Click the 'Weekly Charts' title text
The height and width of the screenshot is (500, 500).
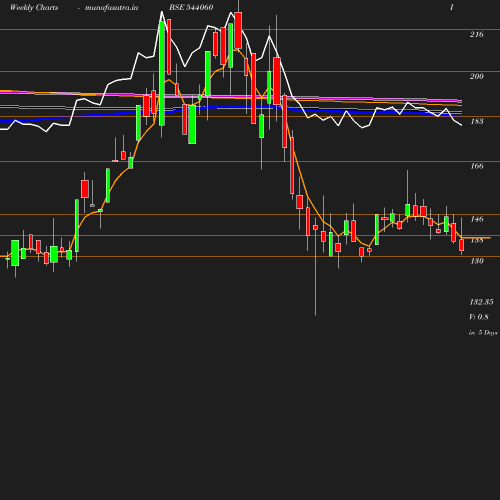tap(34, 7)
